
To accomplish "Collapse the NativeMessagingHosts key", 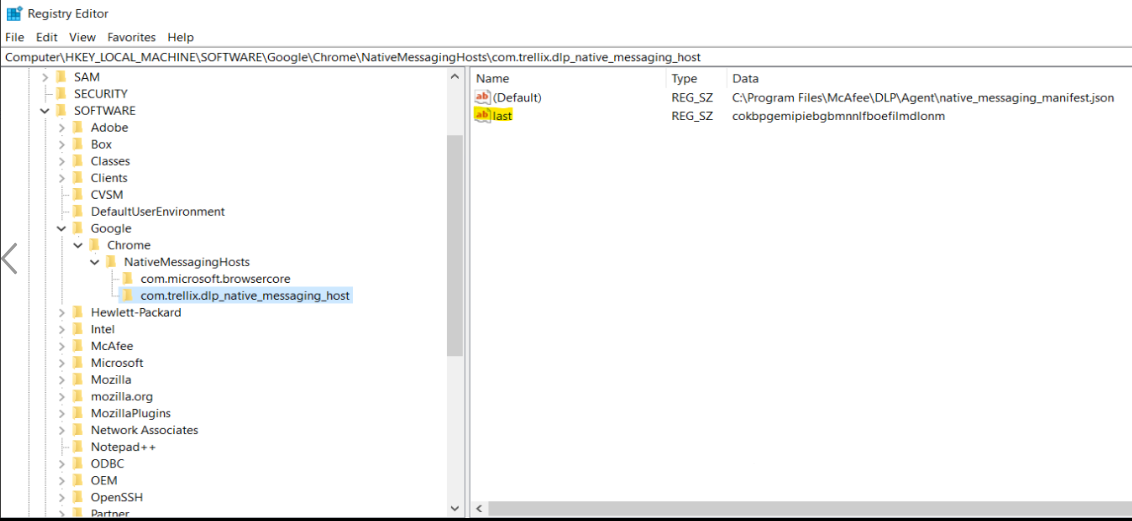I will point(95,262).
